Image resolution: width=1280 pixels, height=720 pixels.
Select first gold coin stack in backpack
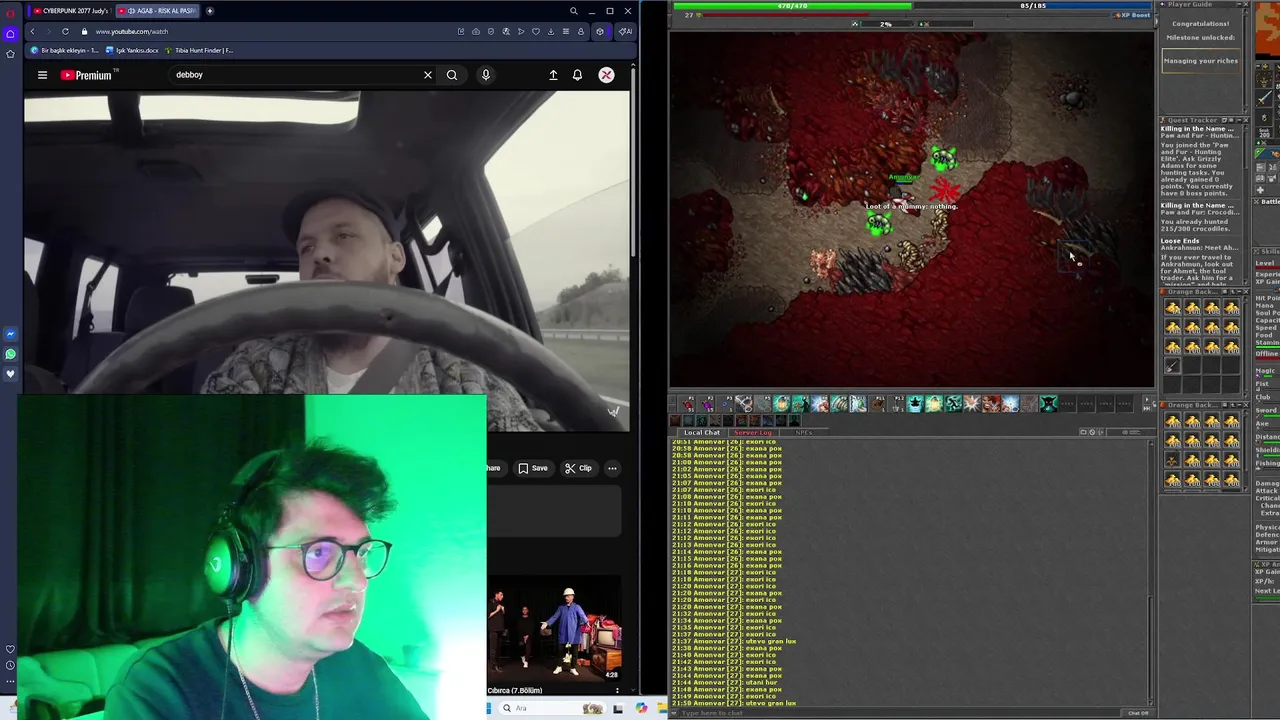(x=1173, y=308)
